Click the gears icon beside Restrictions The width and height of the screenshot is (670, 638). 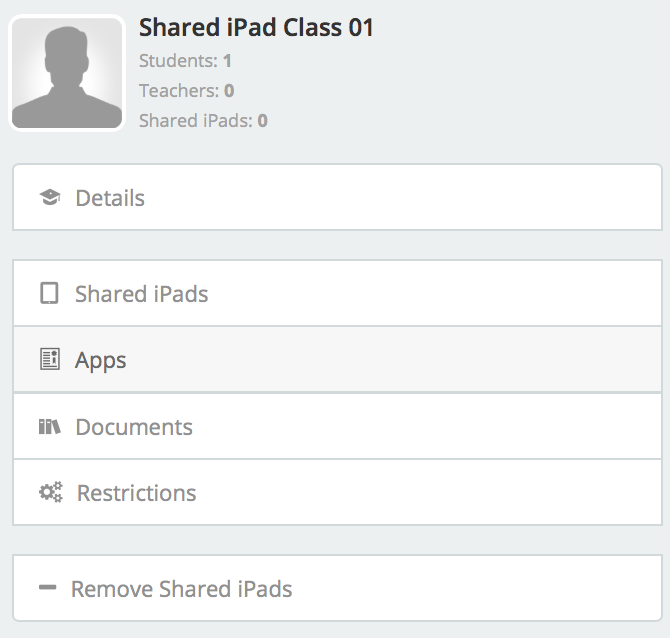click(x=51, y=492)
